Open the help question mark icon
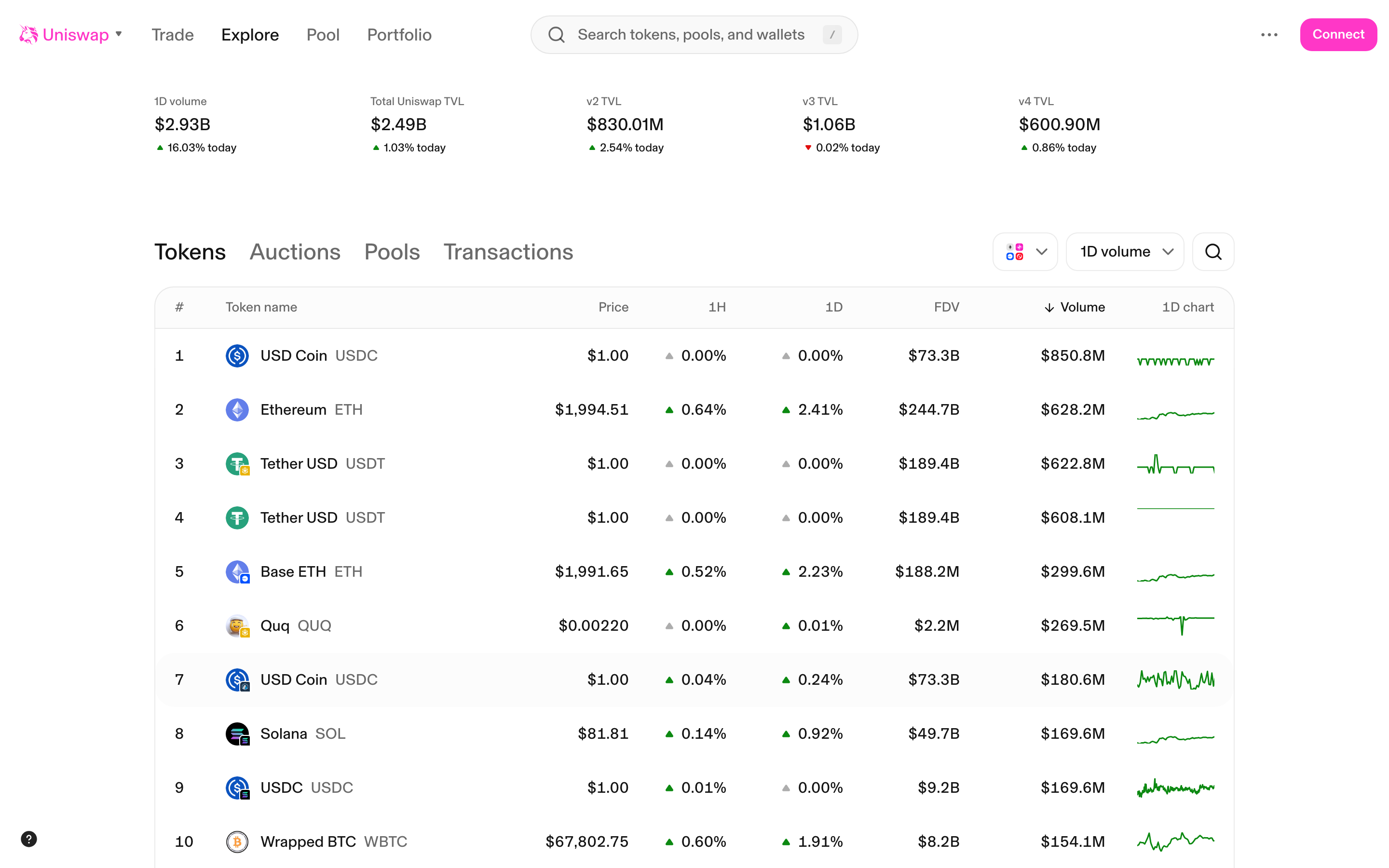 [x=29, y=839]
